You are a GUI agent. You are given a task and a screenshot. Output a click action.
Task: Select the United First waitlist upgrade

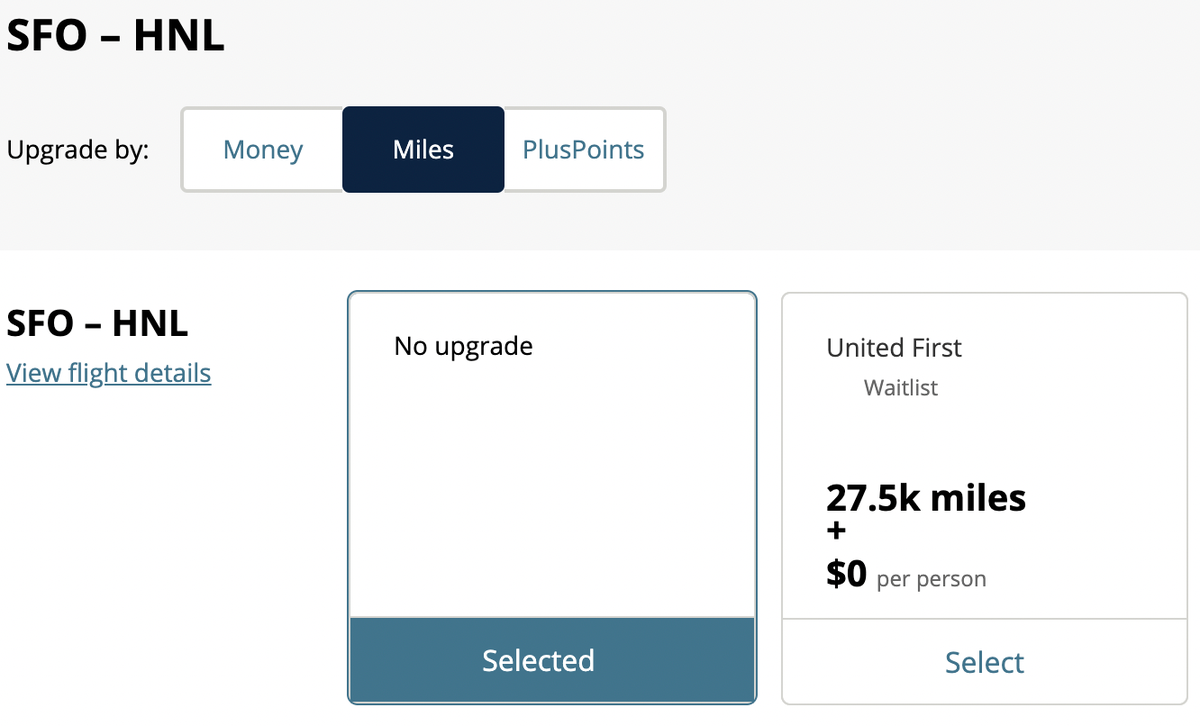pos(984,662)
